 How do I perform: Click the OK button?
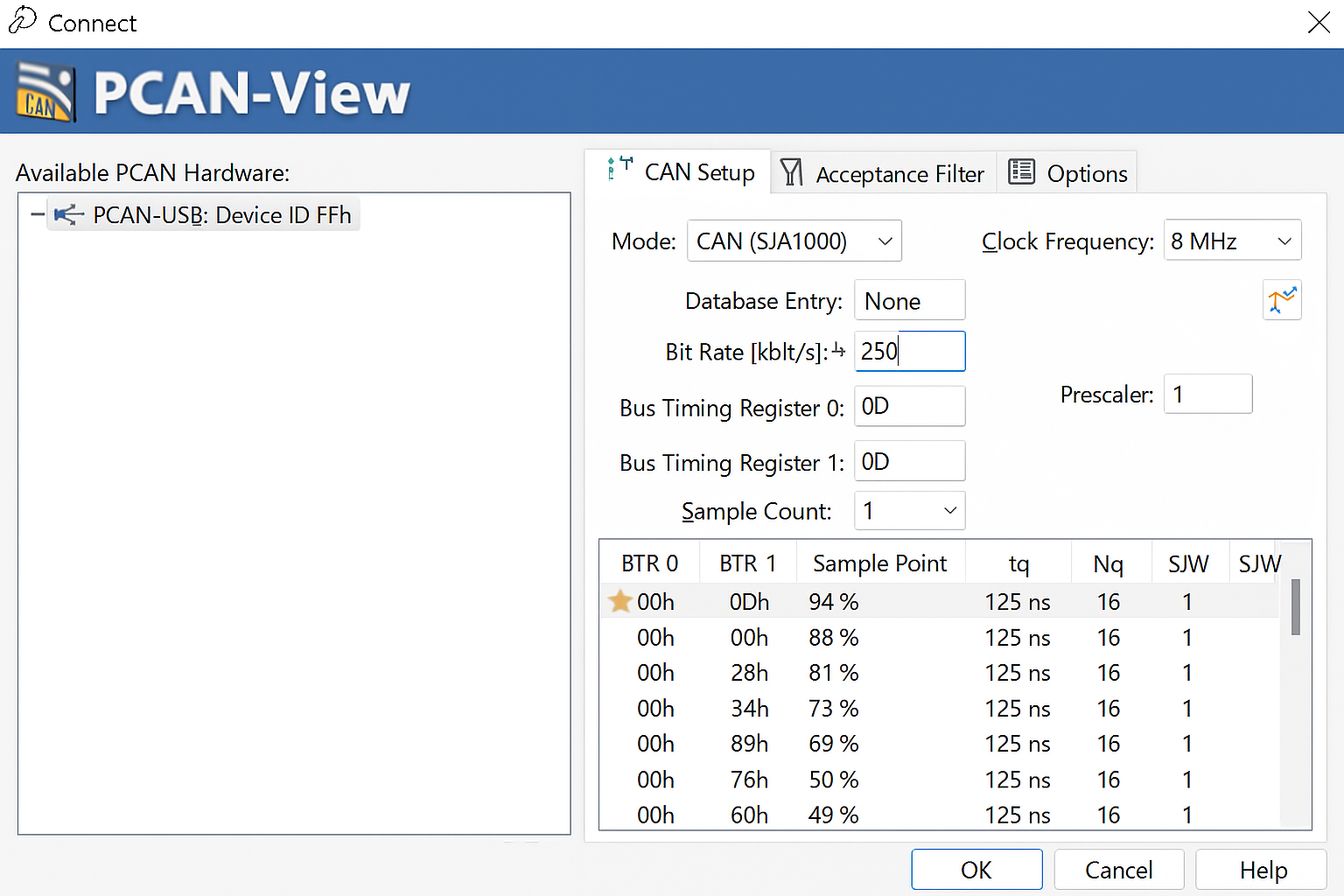(x=976, y=870)
